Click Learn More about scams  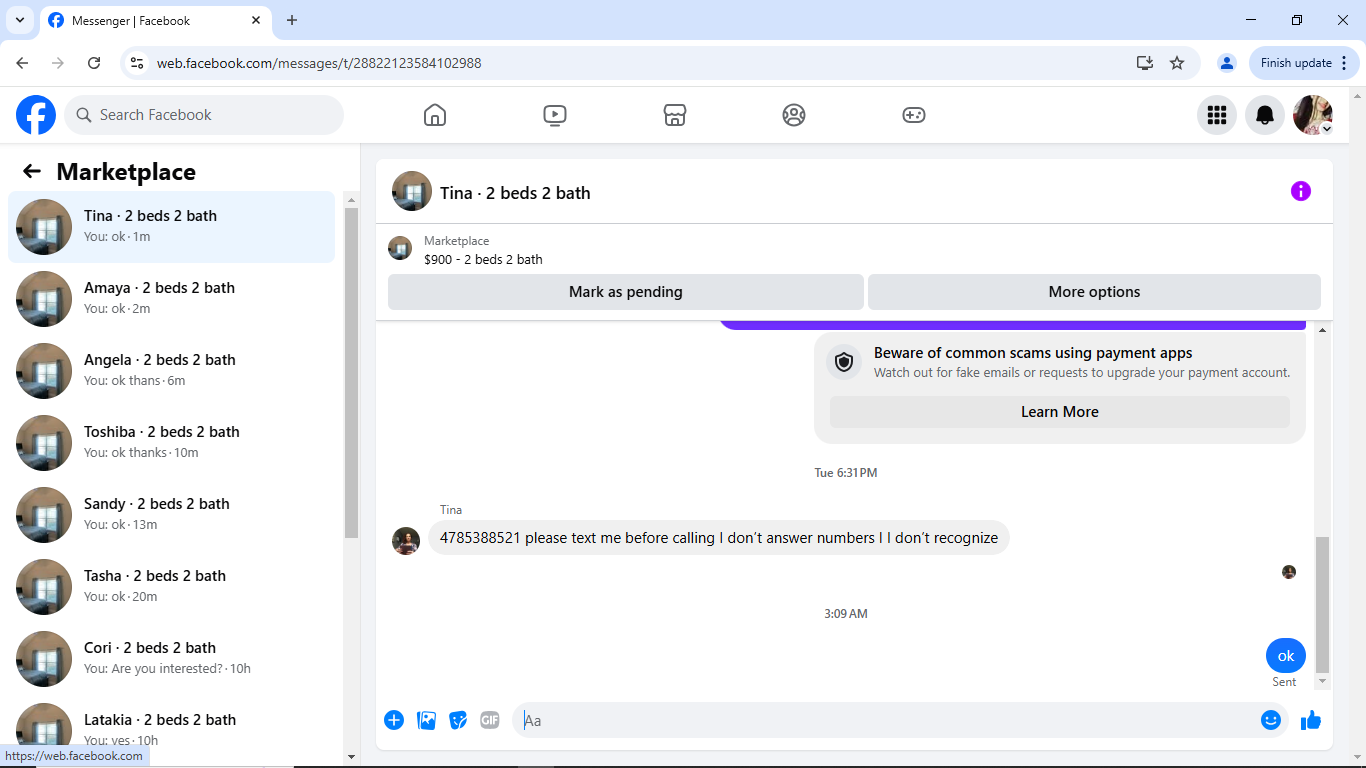click(x=1060, y=412)
